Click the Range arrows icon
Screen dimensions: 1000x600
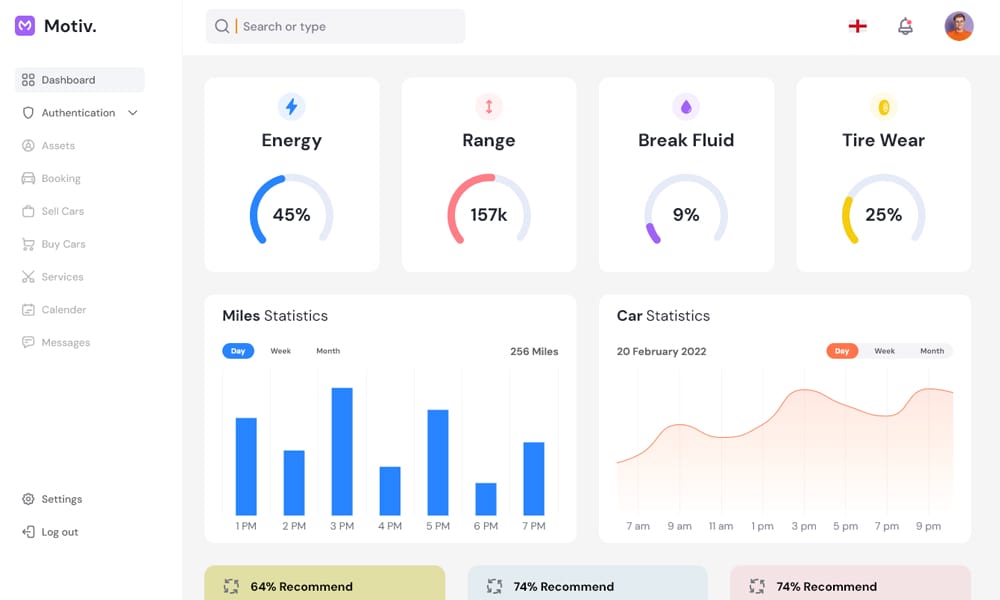click(488, 107)
